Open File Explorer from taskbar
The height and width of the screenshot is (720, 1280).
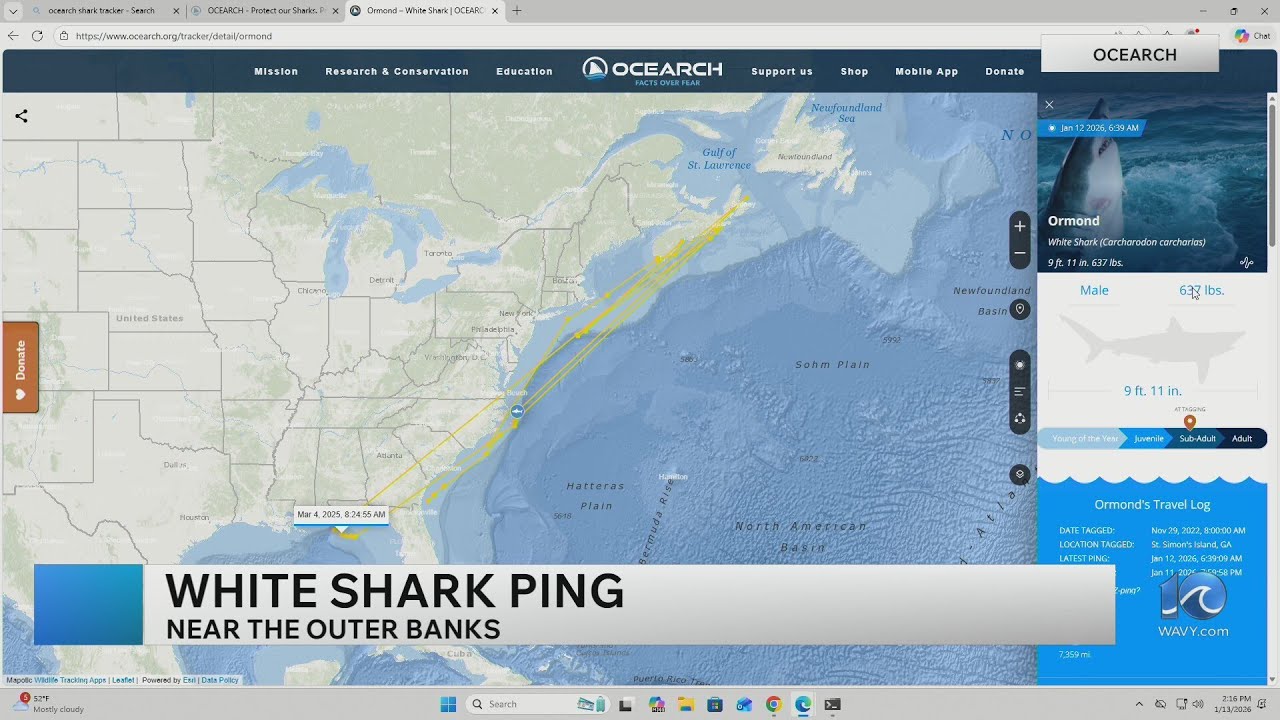click(686, 704)
